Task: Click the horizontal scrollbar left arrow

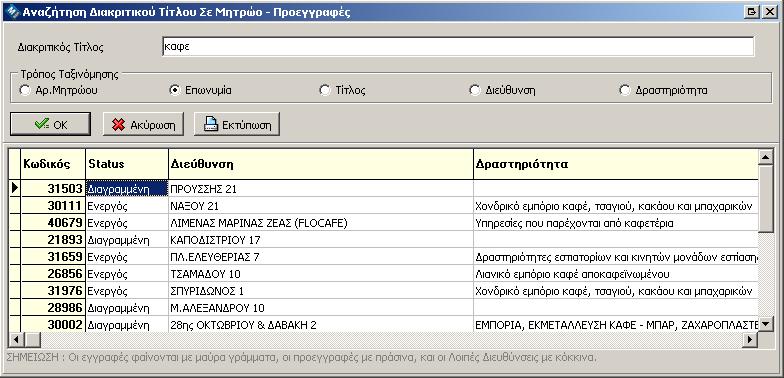Action: (16, 340)
